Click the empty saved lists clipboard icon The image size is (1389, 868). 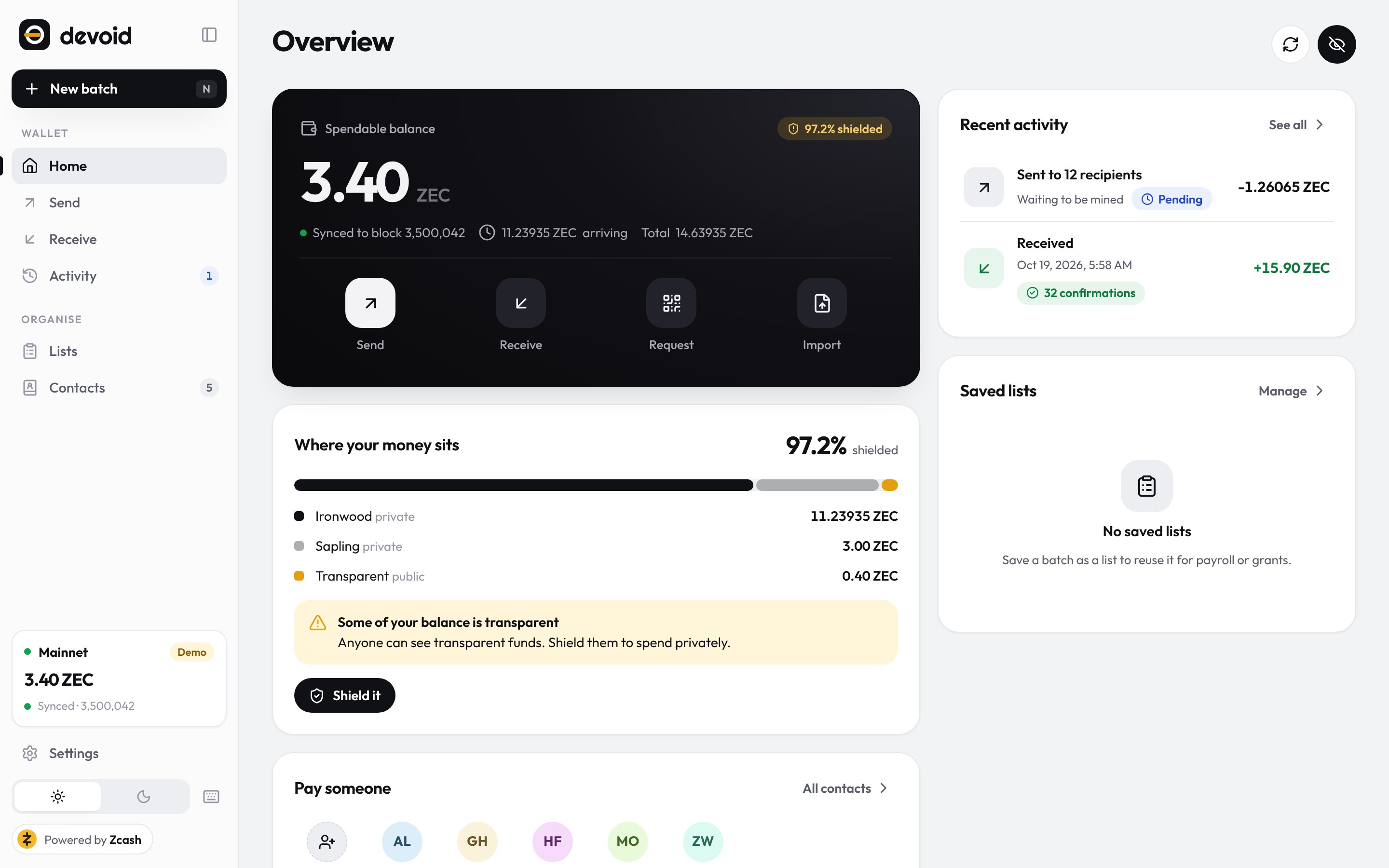pos(1147,486)
